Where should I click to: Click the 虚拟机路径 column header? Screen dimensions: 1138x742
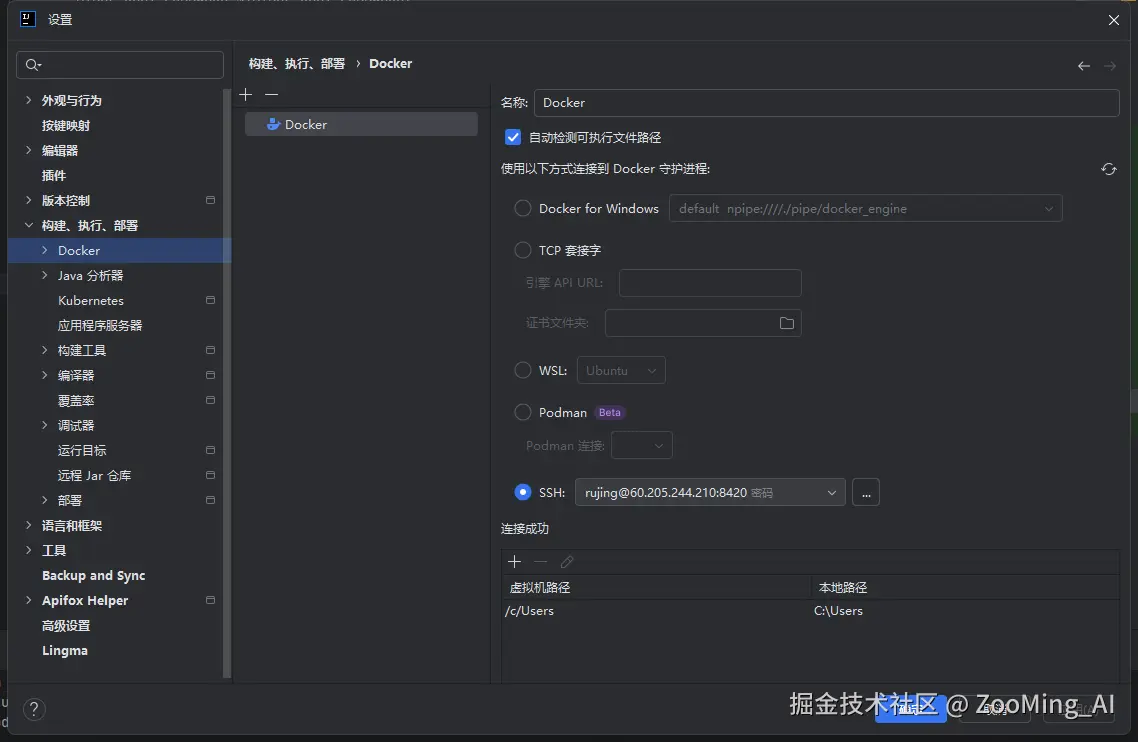(655, 587)
